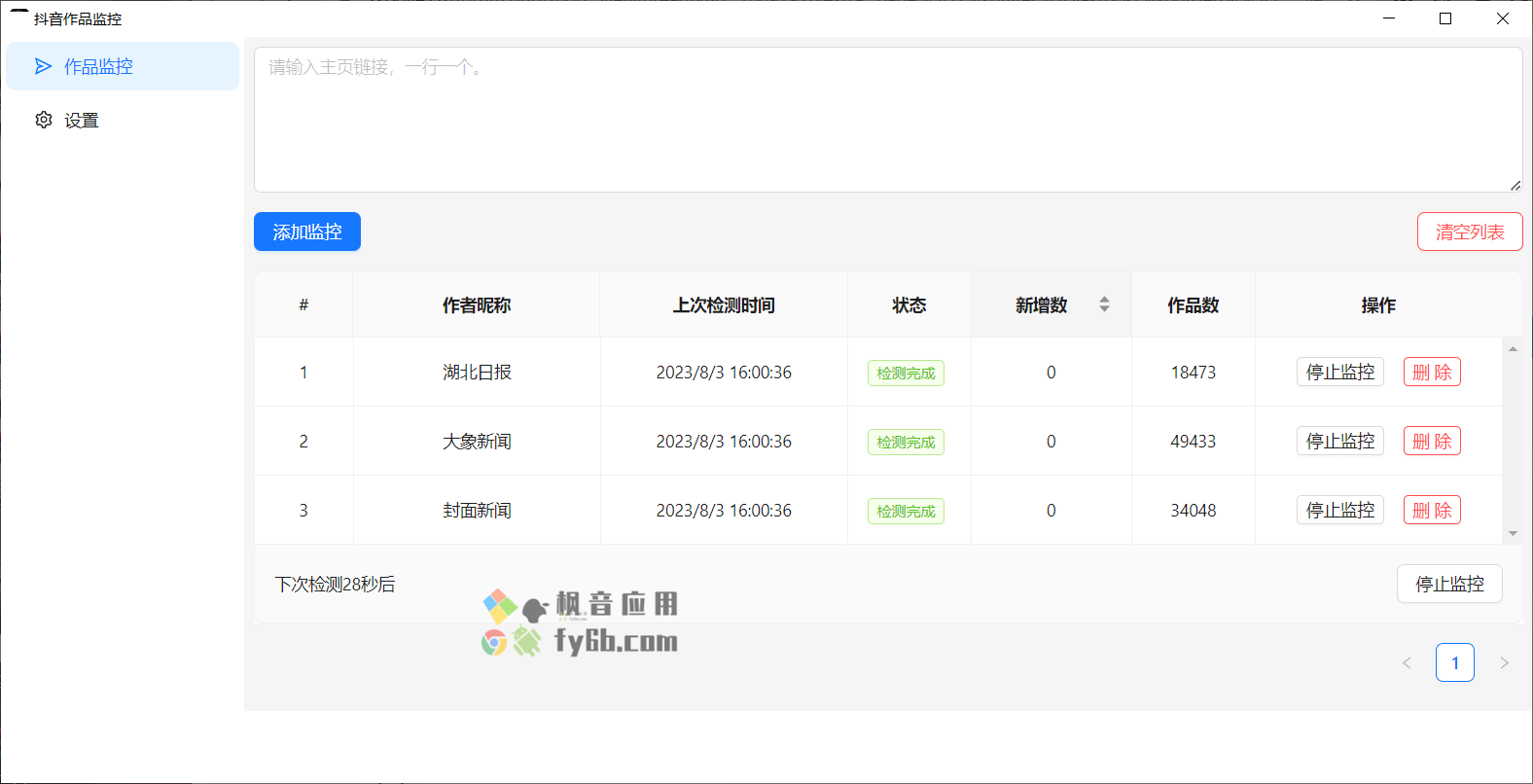Click the paper-plane icon beside 作品监控
The width and height of the screenshot is (1533, 784).
pyautogui.click(x=43, y=66)
